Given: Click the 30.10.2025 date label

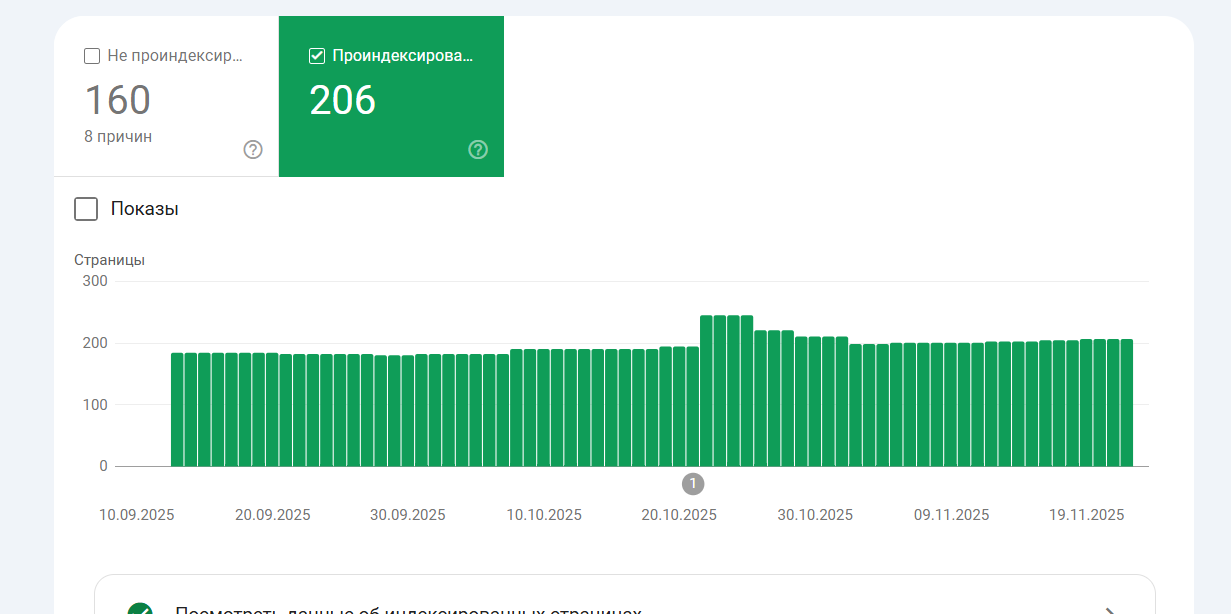Looking at the screenshot, I should [x=815, y=515].
